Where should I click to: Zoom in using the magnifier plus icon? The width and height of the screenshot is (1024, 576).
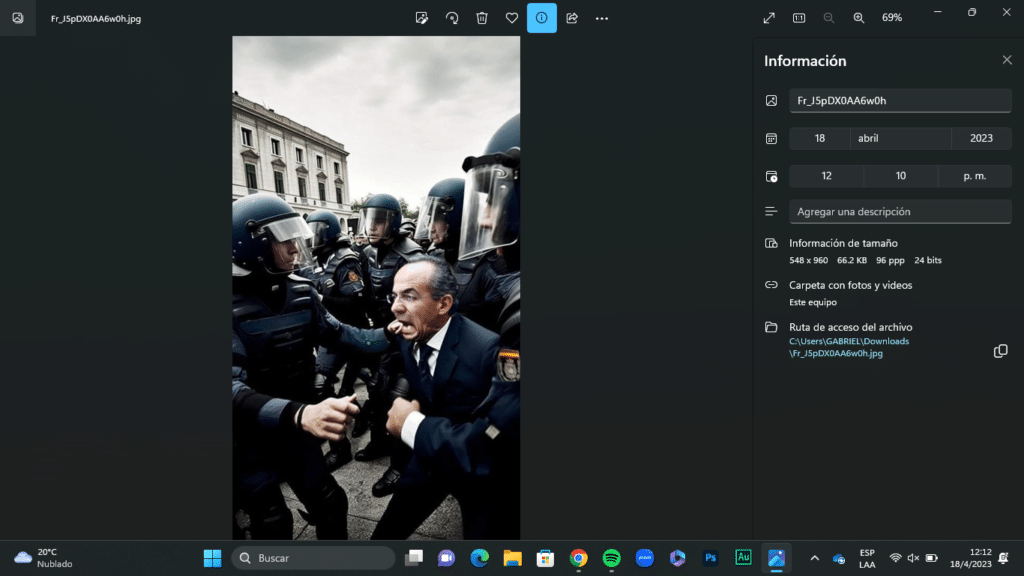[x=859, y=18]
